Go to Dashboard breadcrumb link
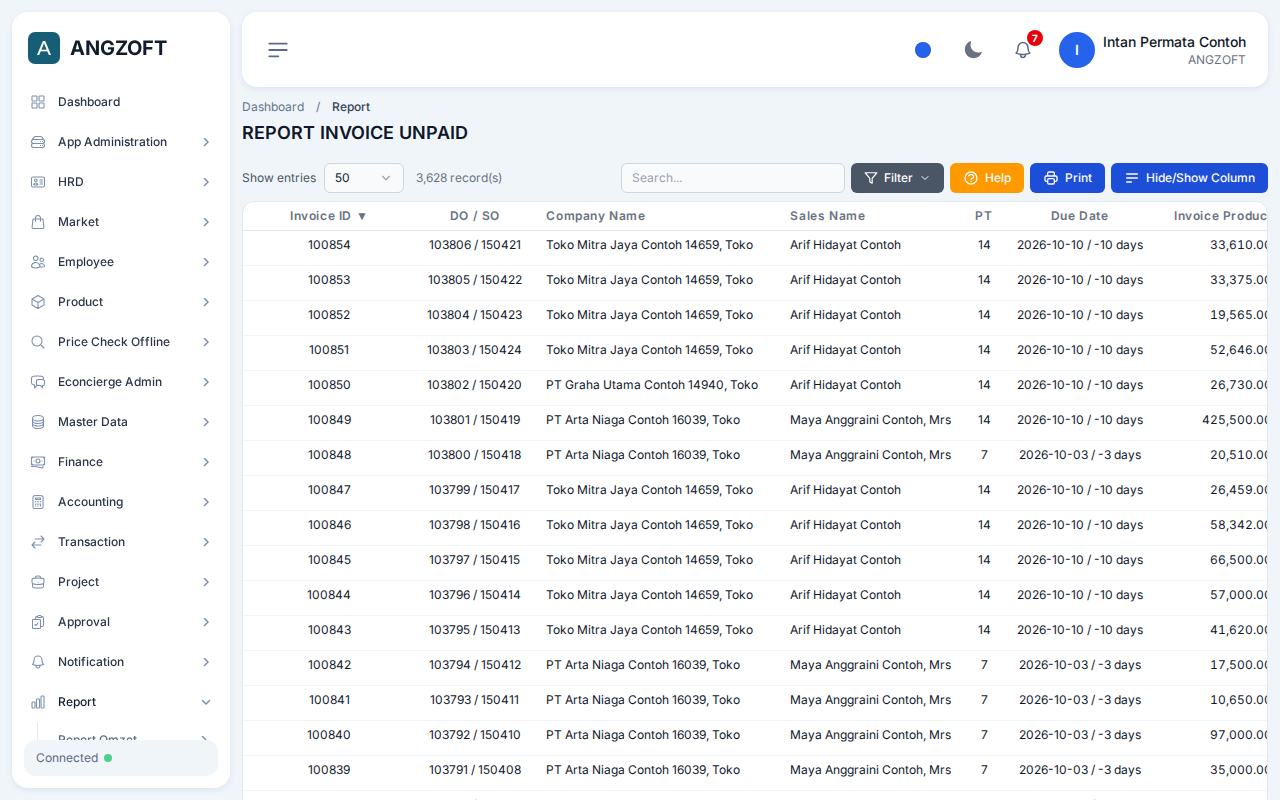This screenshot has width=1280, height=800. (x=273, y=107)
